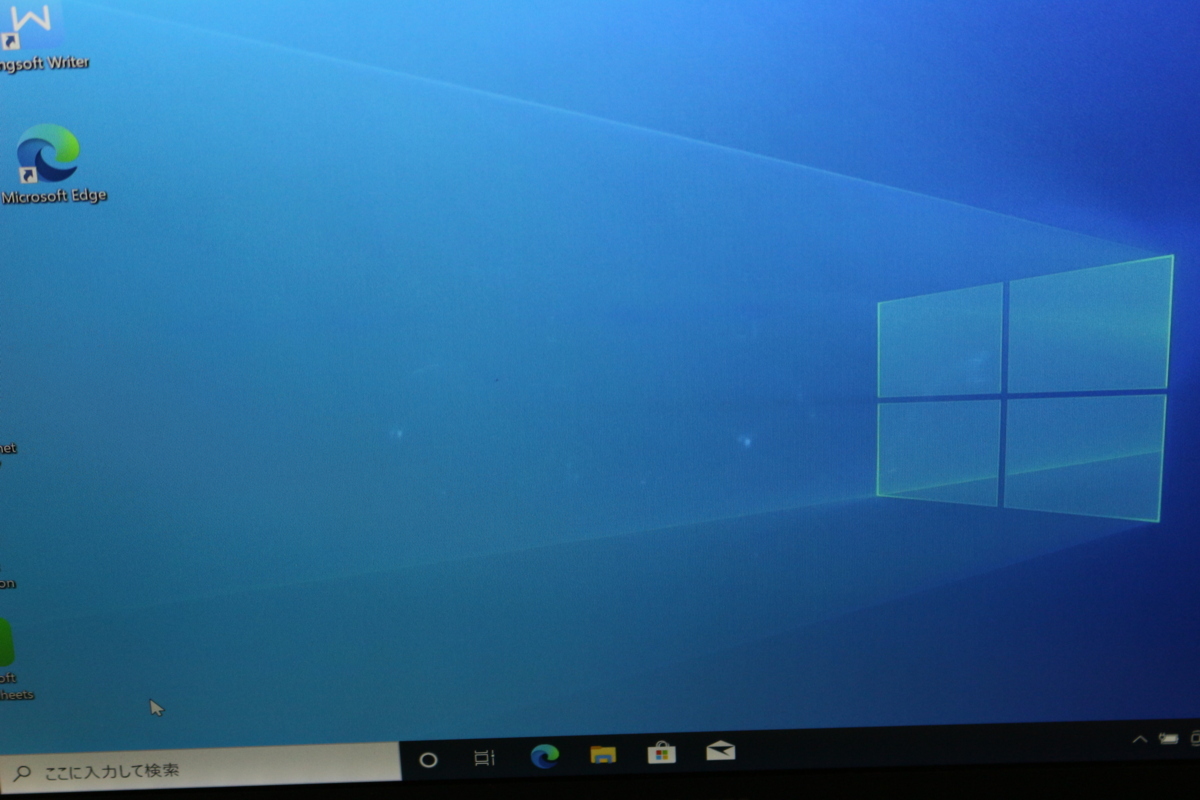Click the Cortana circle on the taskbar

[x=428, y=760]
